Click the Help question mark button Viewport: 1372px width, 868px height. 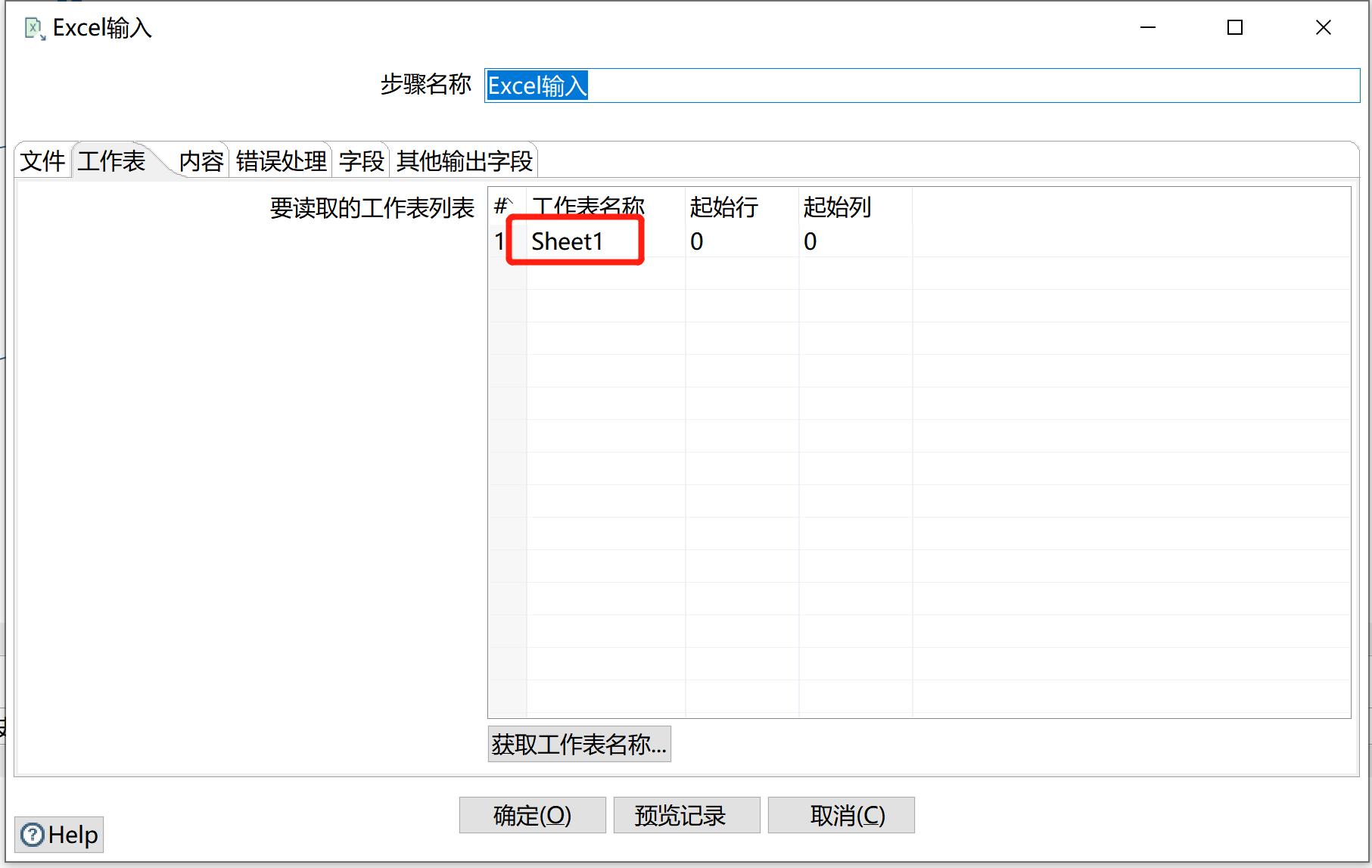click(x=59, y=835)
